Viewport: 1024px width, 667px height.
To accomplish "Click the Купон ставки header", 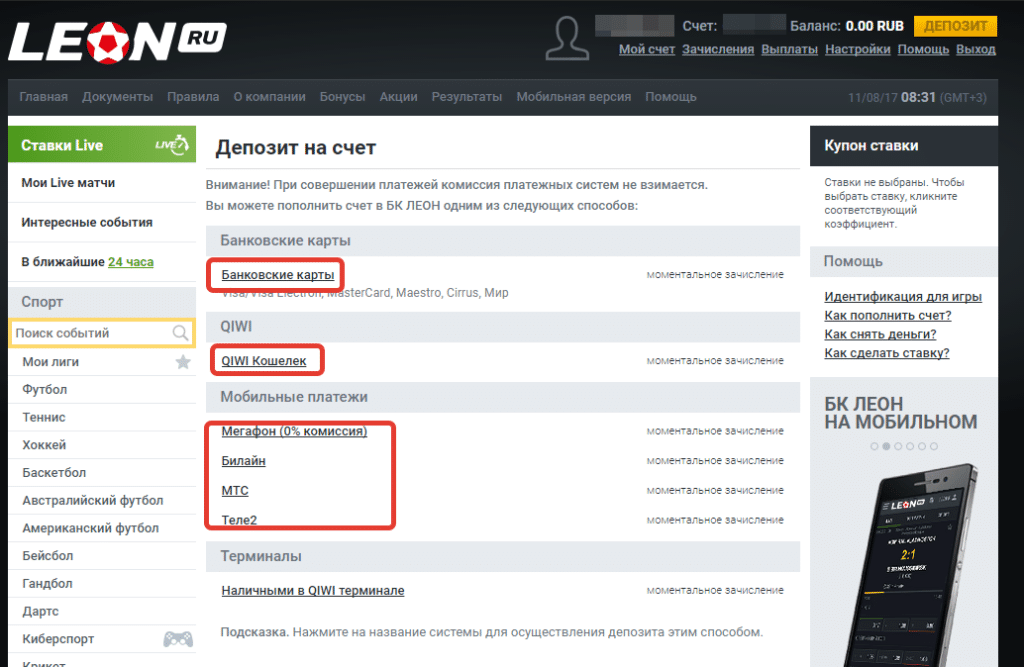I will [904, 146].
